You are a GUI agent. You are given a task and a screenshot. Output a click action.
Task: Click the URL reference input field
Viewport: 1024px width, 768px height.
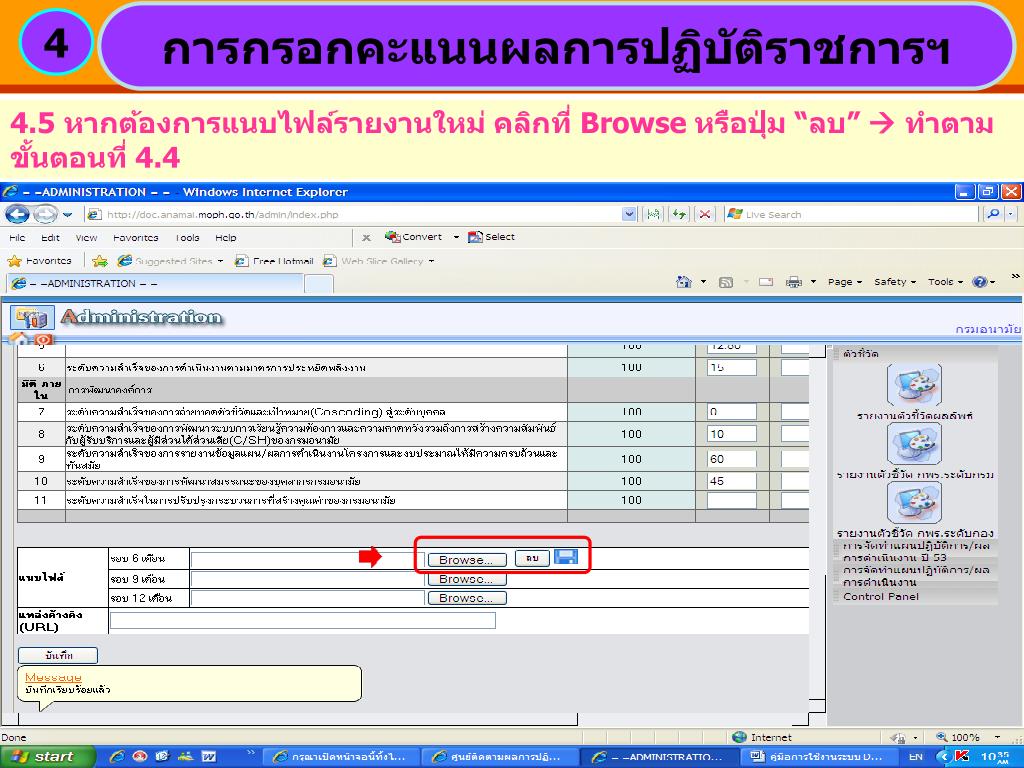303,620
